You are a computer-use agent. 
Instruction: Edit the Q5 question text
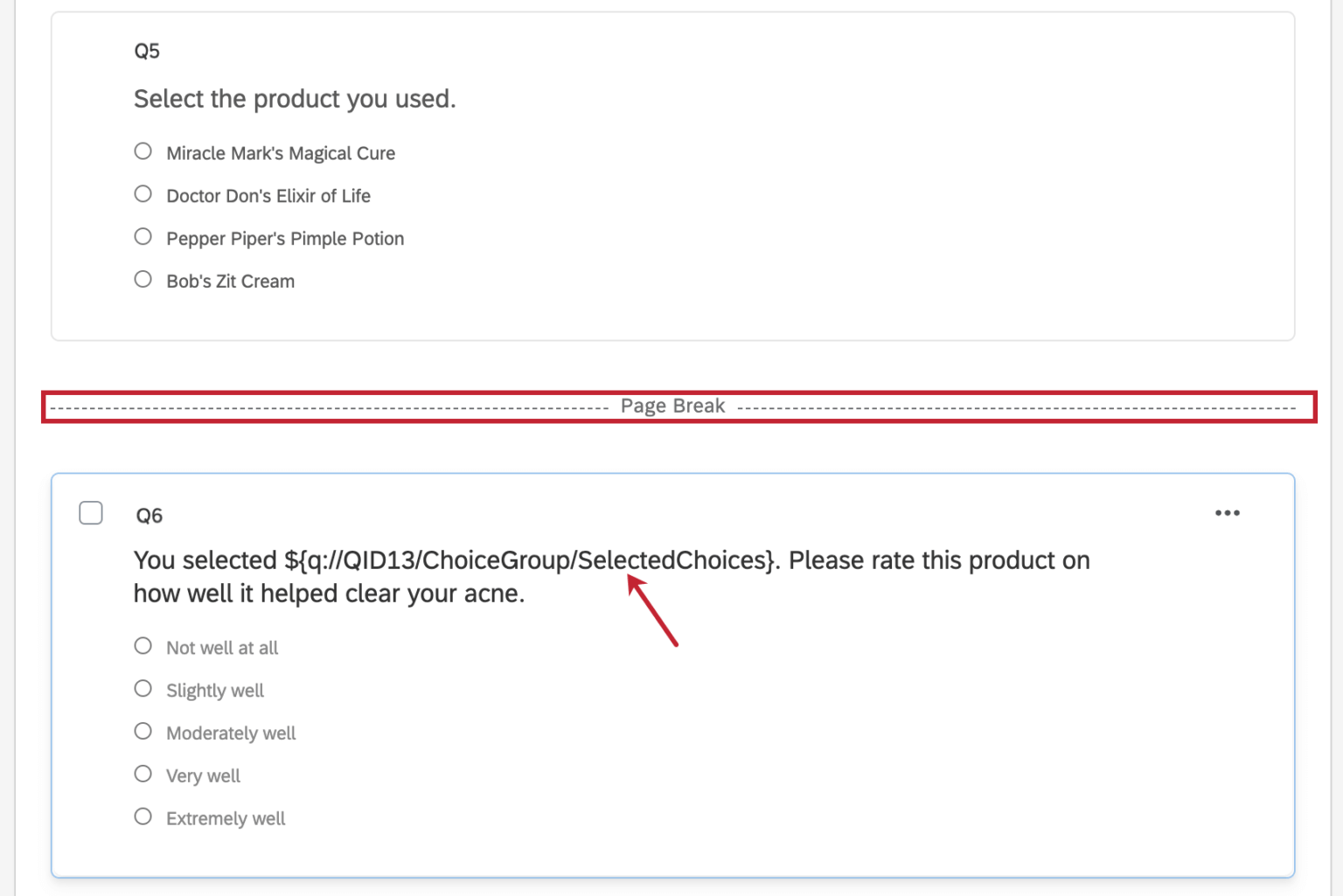click(295, 99)
